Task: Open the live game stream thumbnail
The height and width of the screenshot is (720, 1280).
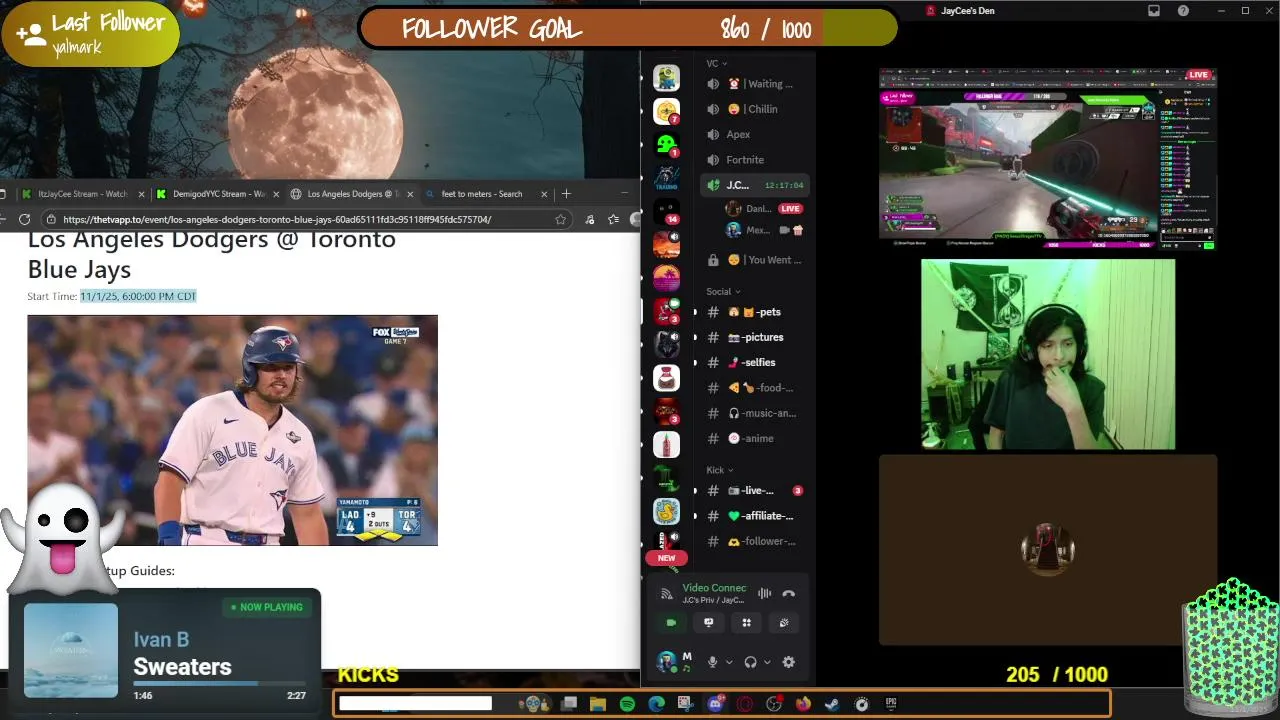Action: point(1047,158)
